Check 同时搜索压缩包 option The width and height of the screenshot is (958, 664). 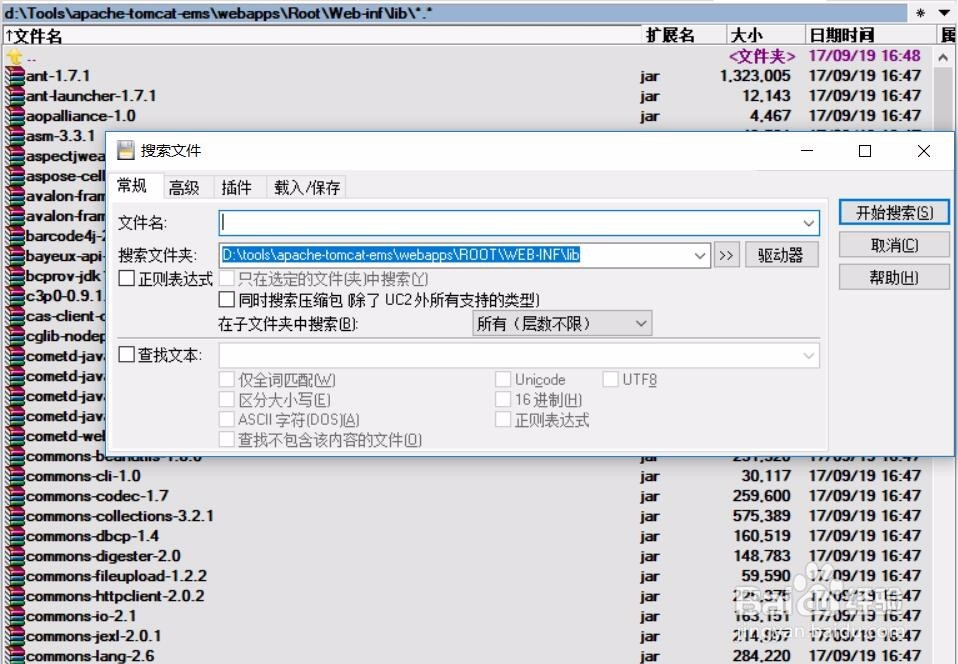coord(226,299)
